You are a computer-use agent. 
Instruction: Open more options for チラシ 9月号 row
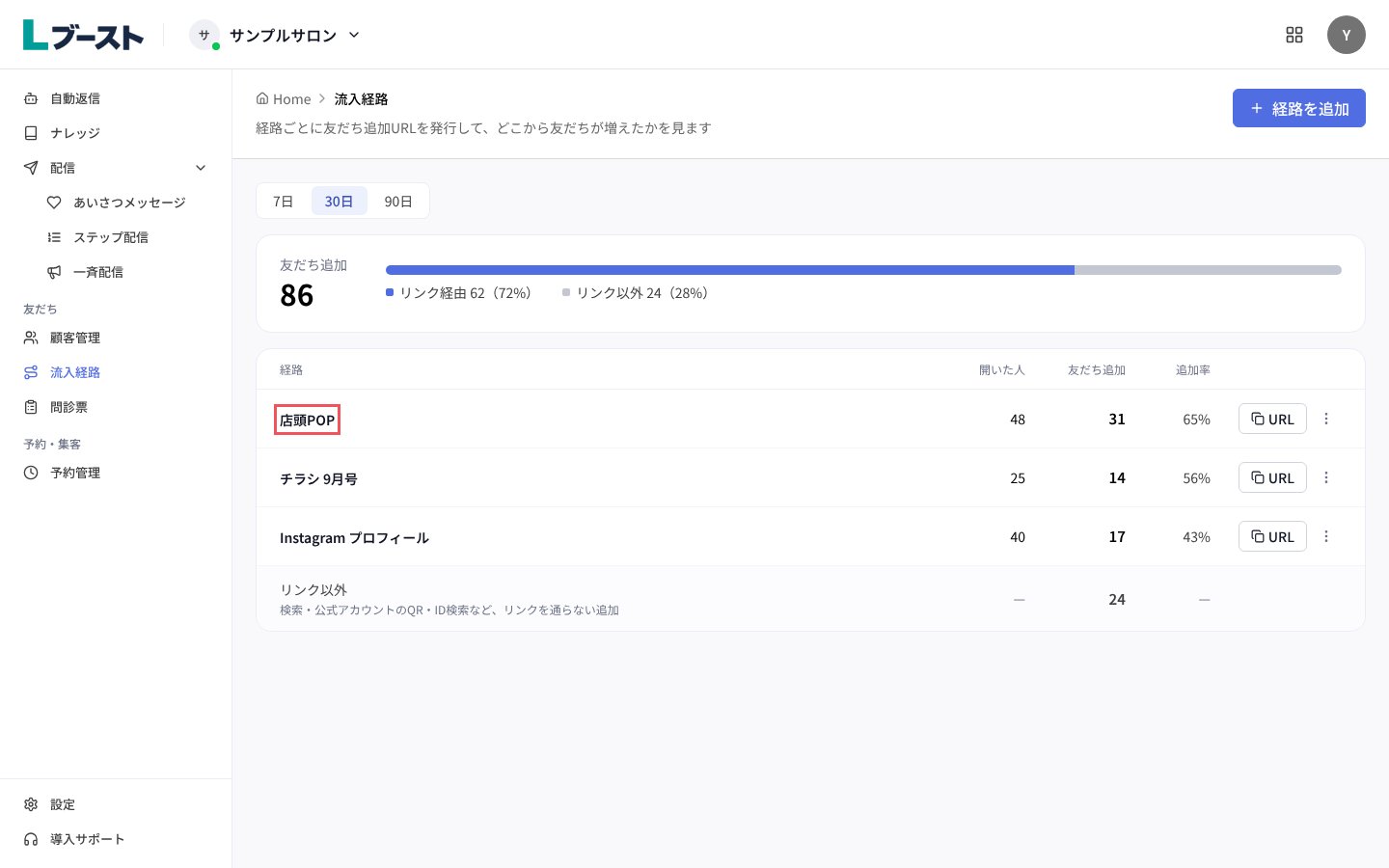[1326, 477]
